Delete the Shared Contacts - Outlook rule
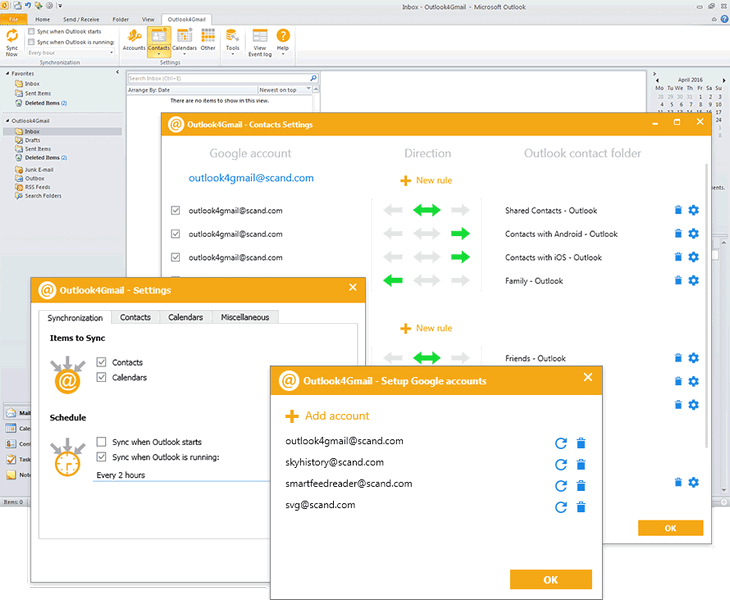Screen dimensions: 730x600 [678, 210]
